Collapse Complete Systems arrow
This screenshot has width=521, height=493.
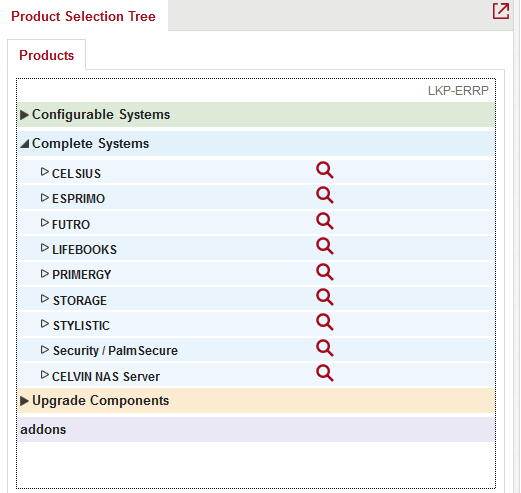point(24,144)
